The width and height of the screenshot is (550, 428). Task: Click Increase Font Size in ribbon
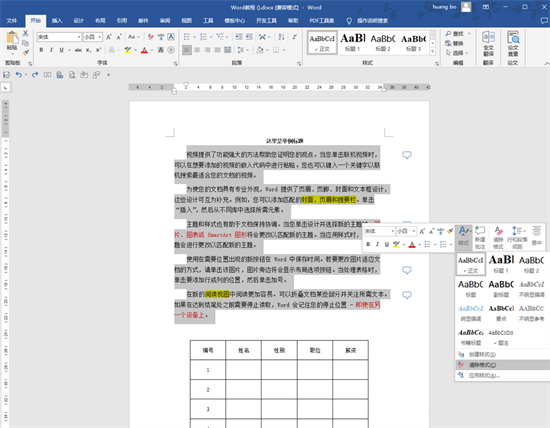point(109,37)
